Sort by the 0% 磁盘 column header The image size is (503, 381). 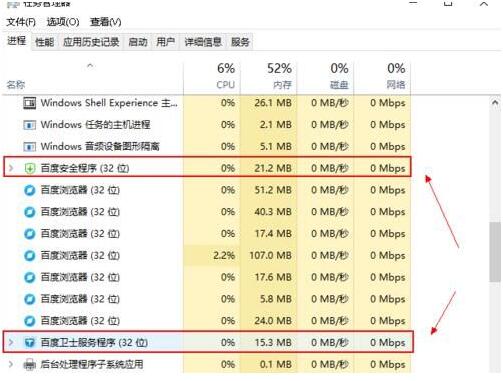tap(325, 77)
